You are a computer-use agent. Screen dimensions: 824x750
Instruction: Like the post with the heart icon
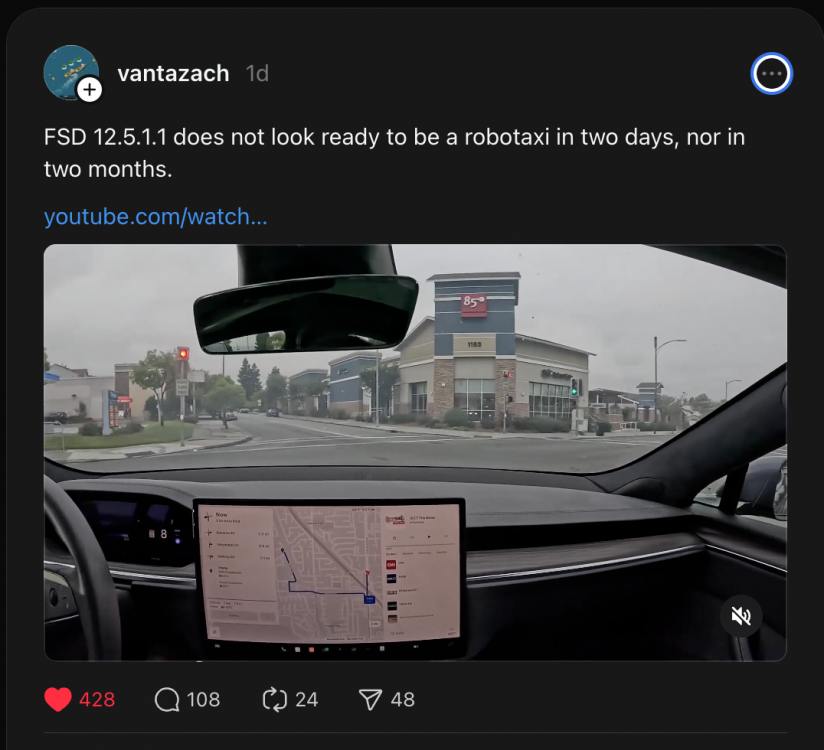58,700
